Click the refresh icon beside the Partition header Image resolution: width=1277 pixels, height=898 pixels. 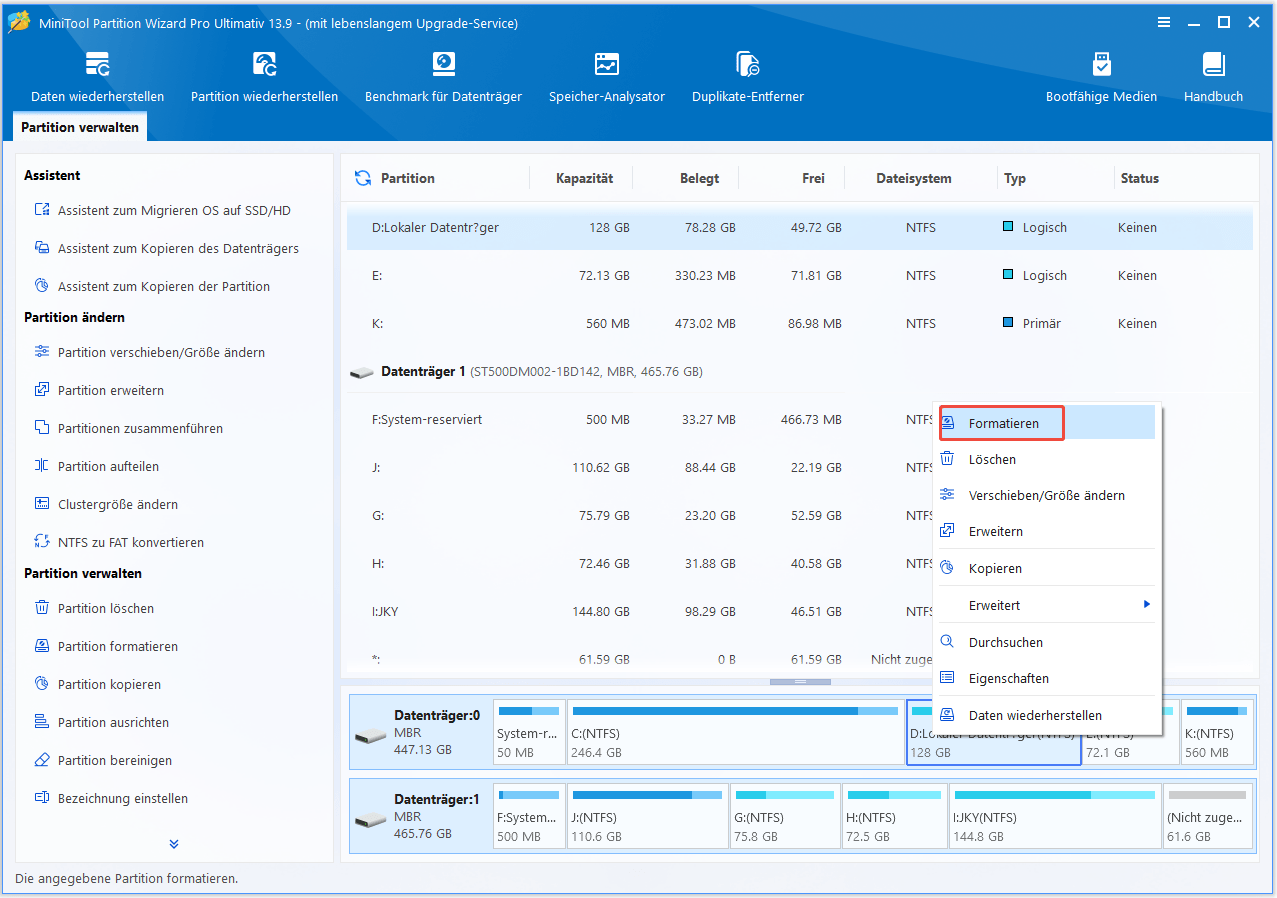click(x=362, y=178)
